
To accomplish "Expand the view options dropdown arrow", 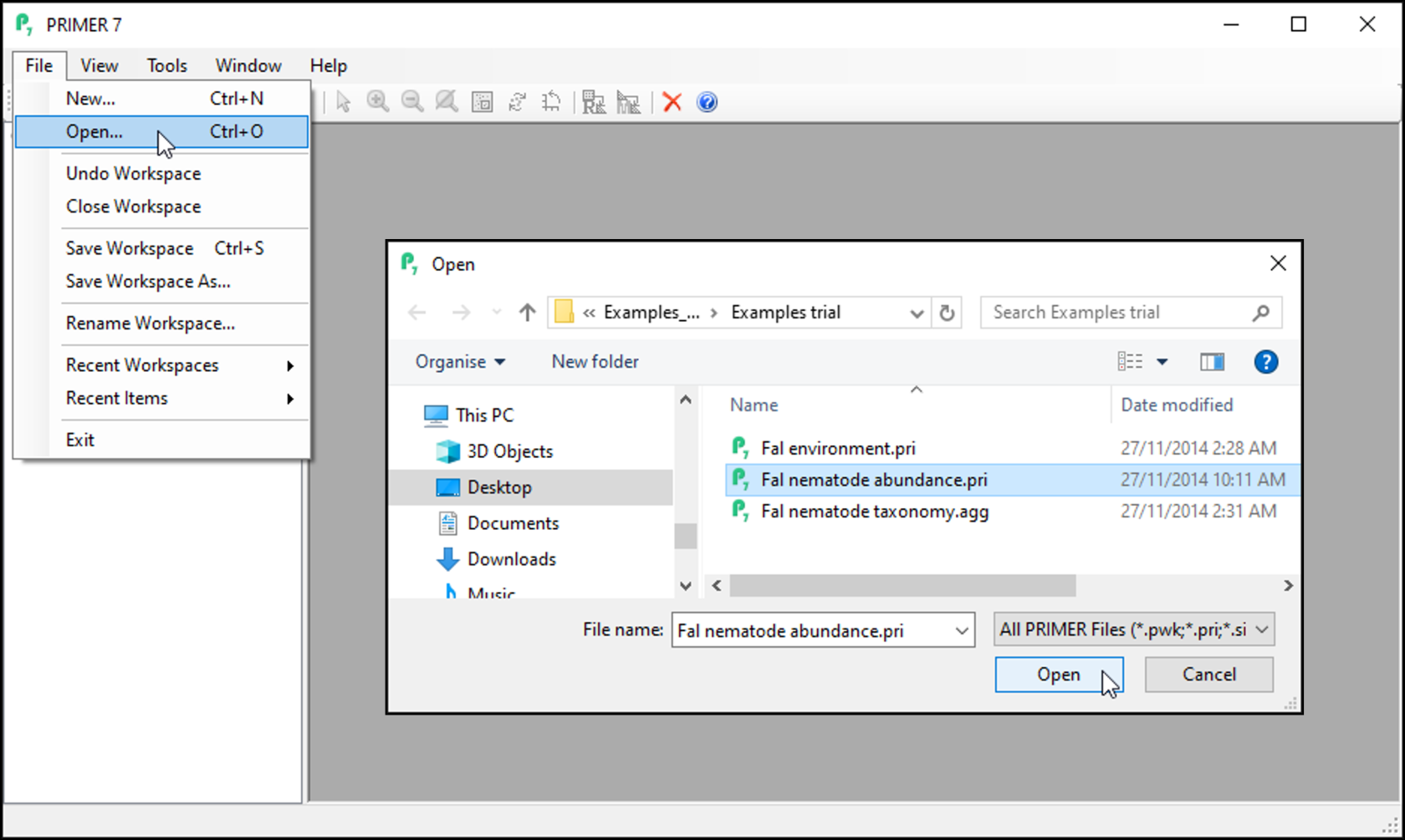I will 1162,362.
